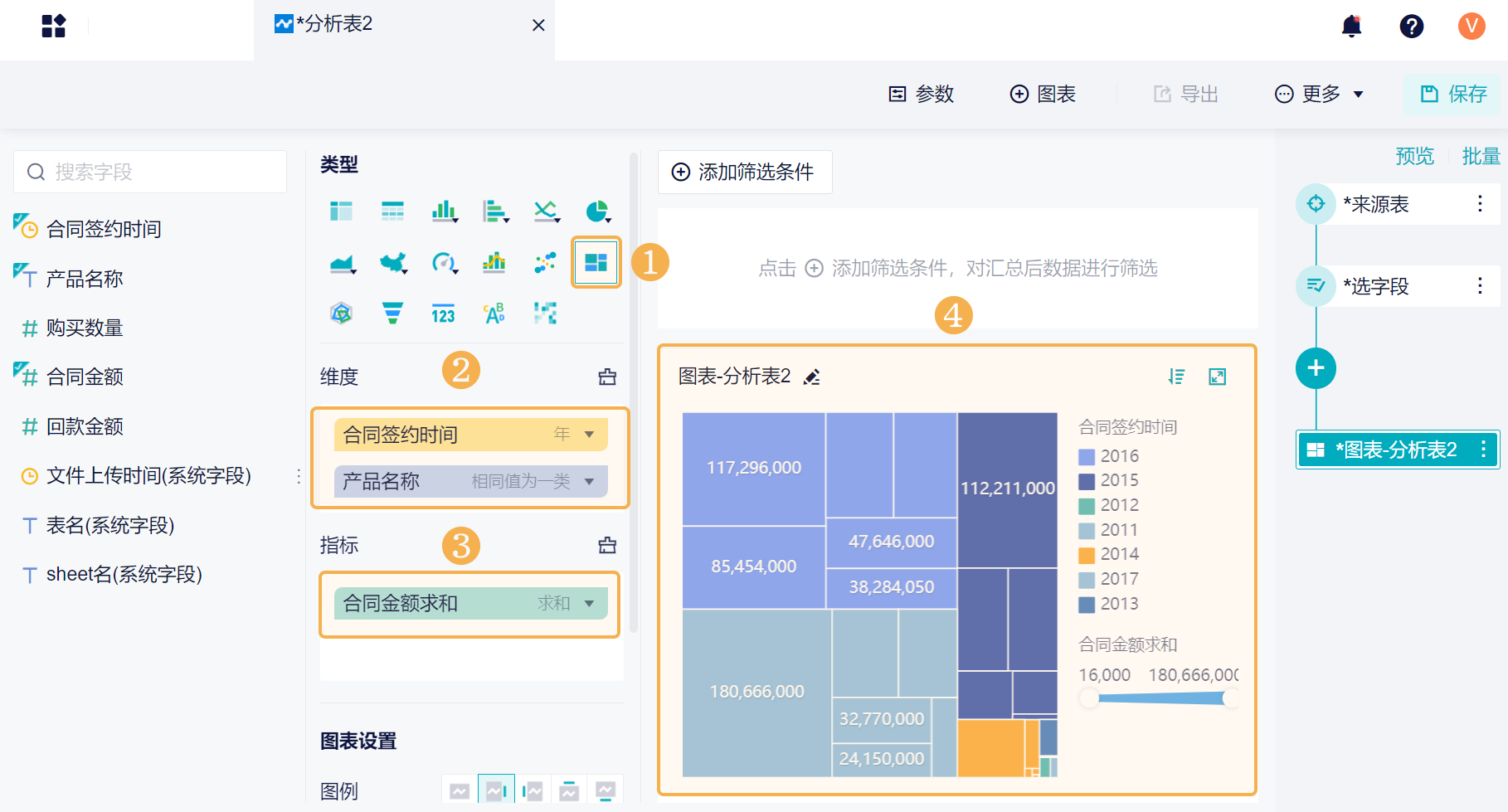The width and height of the screenshot is (1508, 812).
Task: Open the 合同签约时间 dimension dropdown
Action: pos(590,435)
